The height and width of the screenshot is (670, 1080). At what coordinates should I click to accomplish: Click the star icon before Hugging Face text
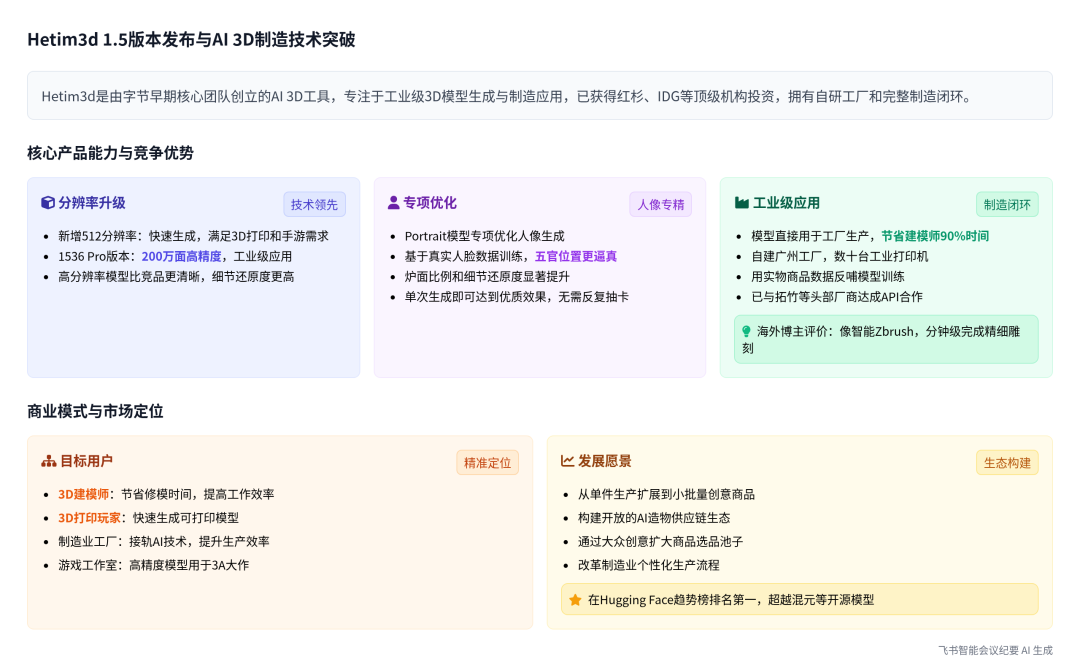tap(575, 600)
